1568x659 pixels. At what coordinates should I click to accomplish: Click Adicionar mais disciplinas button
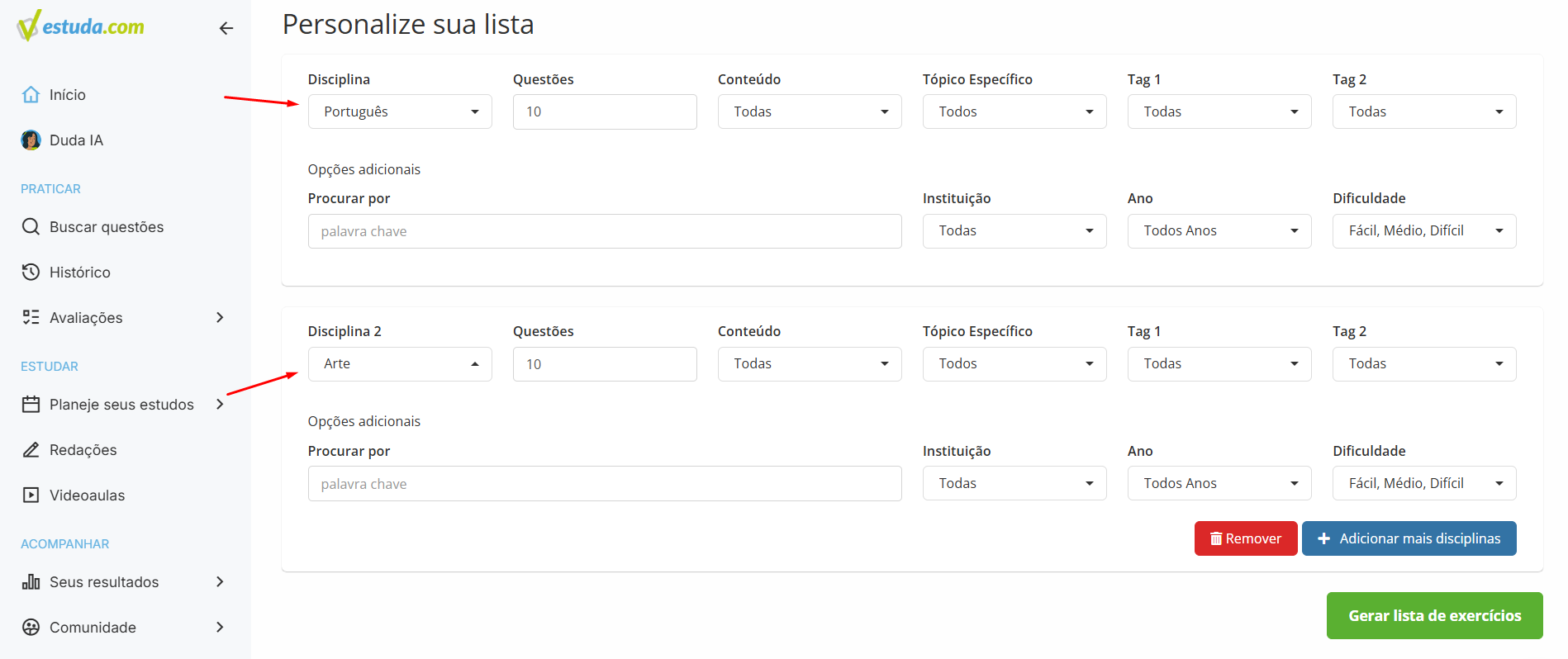pyautogui.click(x=1409, y=538)
